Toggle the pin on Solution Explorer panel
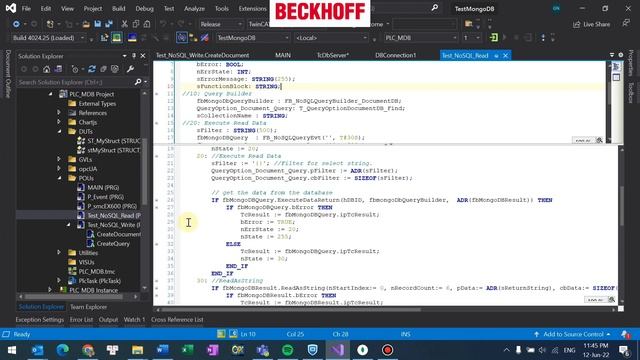 pos(134,56)
